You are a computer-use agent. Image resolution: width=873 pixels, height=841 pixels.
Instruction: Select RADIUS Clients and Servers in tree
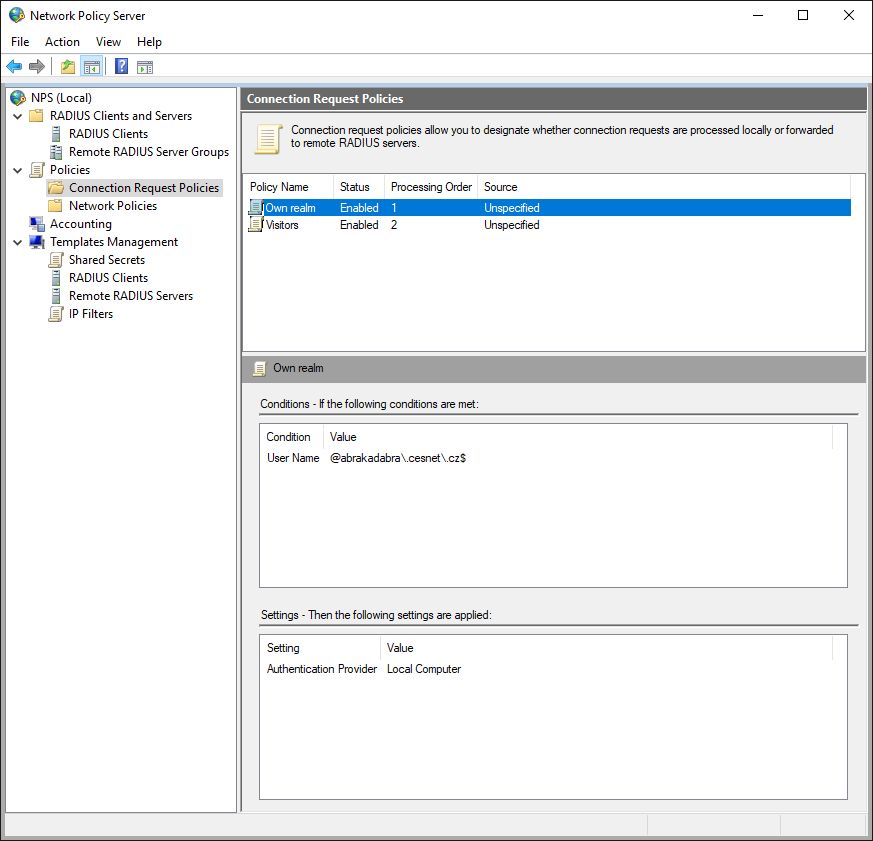pos(121,116)
